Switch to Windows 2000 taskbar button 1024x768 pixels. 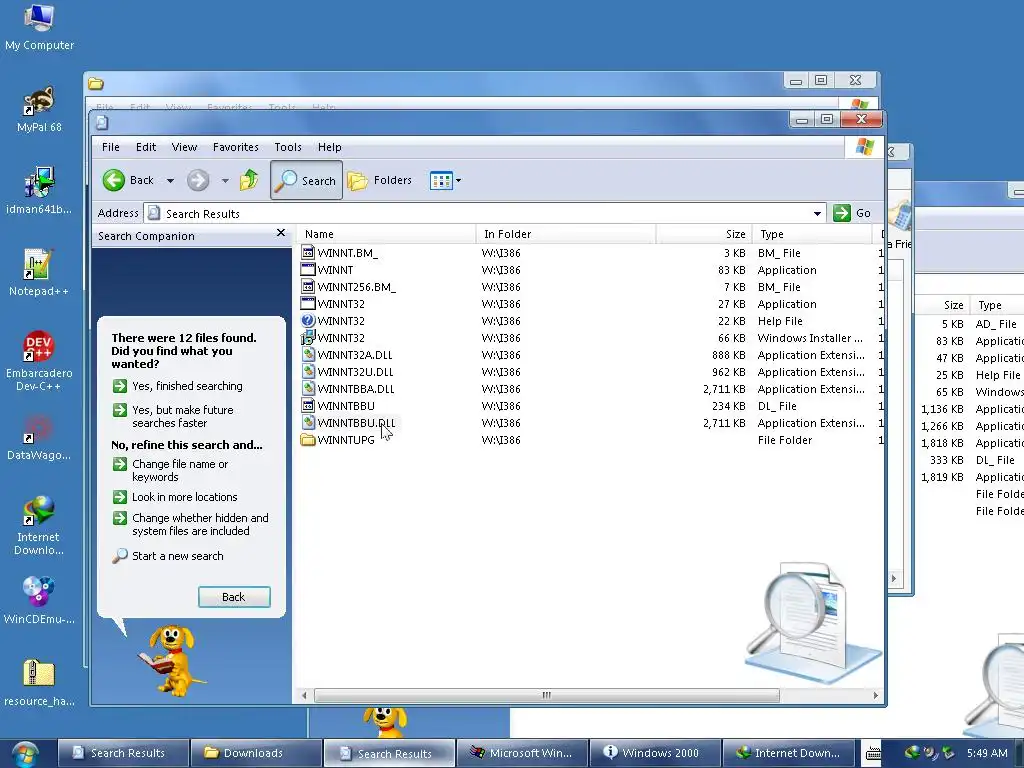pyautogui.click(x=655, y=753)
